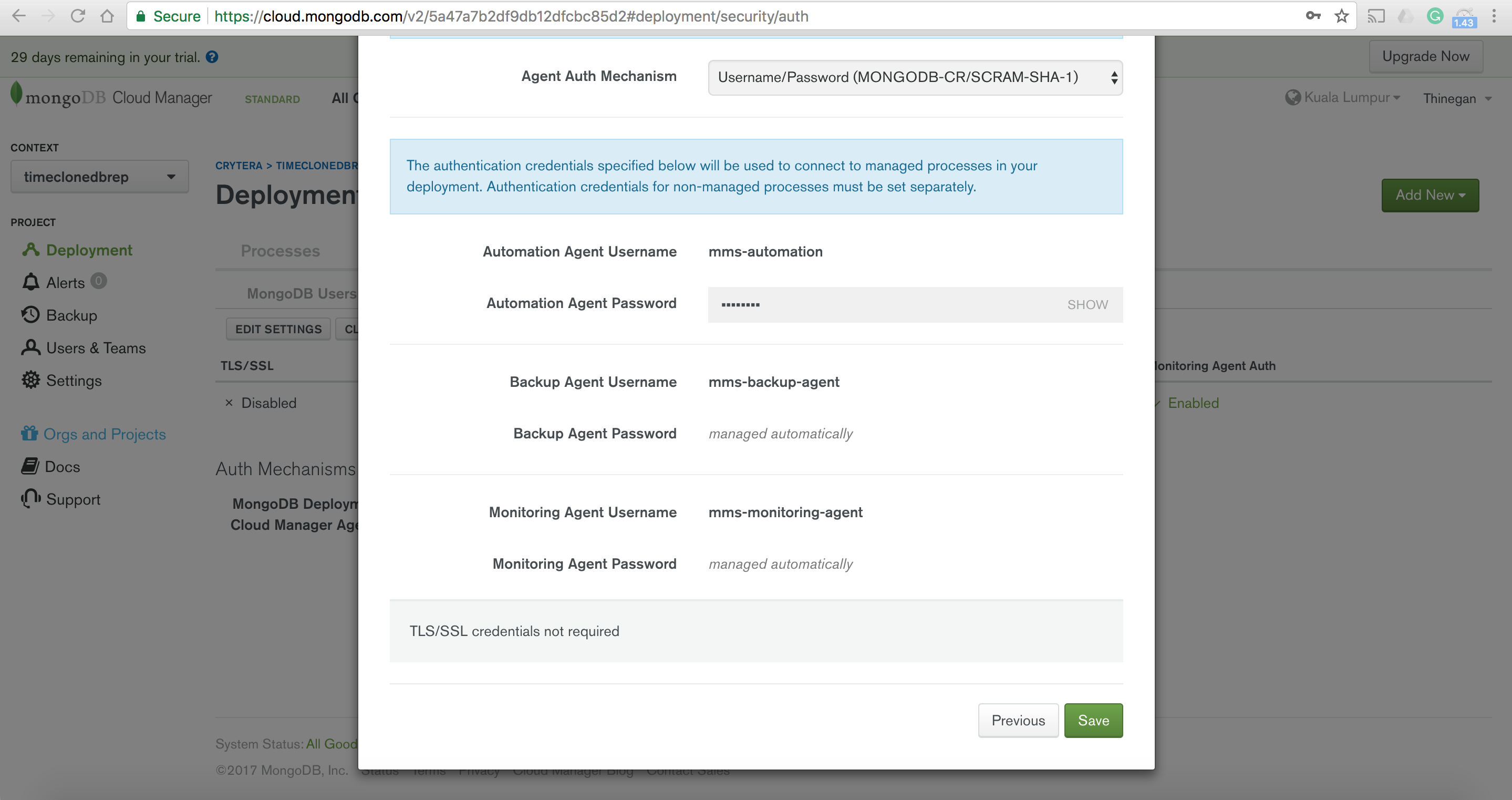Click the Alerts bell icon
This screenshot has width=1512, height=800.
[x=30, y=282]
